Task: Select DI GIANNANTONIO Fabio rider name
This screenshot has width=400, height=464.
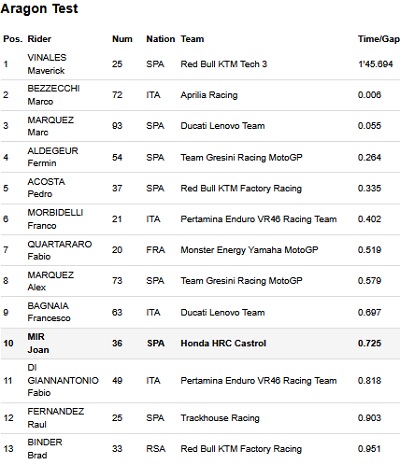Action: click(63, 380)
